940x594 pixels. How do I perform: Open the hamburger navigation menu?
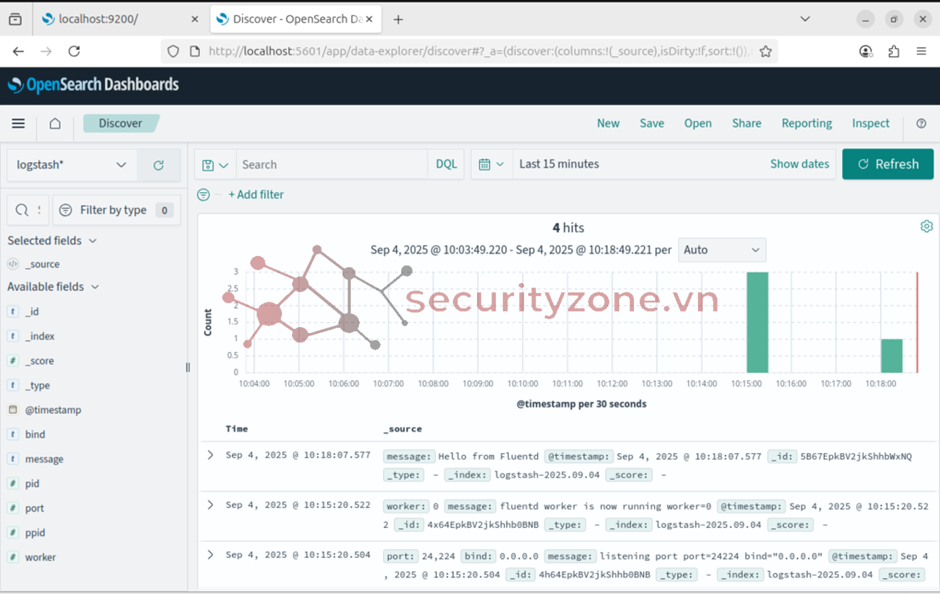(19, 123)
